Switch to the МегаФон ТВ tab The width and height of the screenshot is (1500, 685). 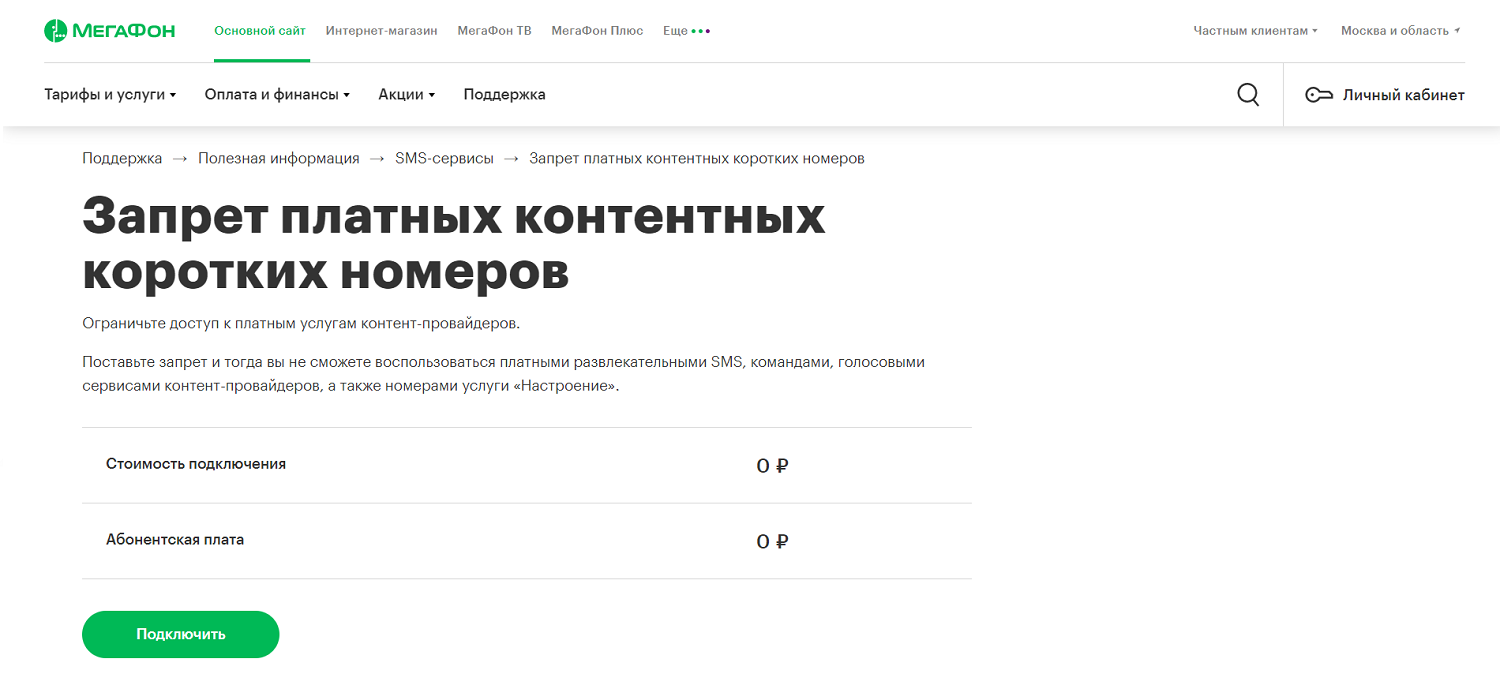pyautogui.click(x=494, y=31)
